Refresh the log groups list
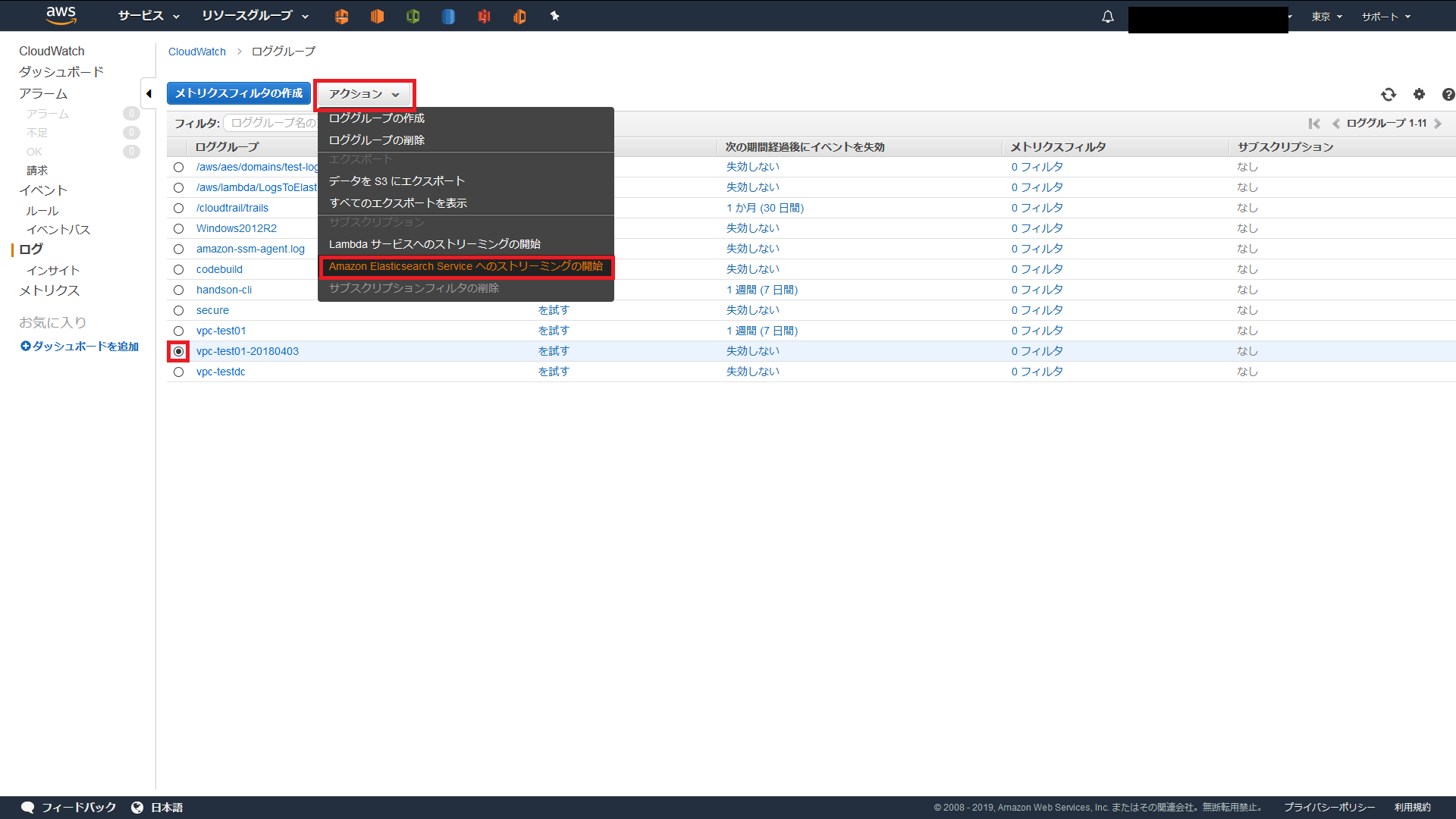This screenshot has height=819, width=1456. [x=1389, y=94]
